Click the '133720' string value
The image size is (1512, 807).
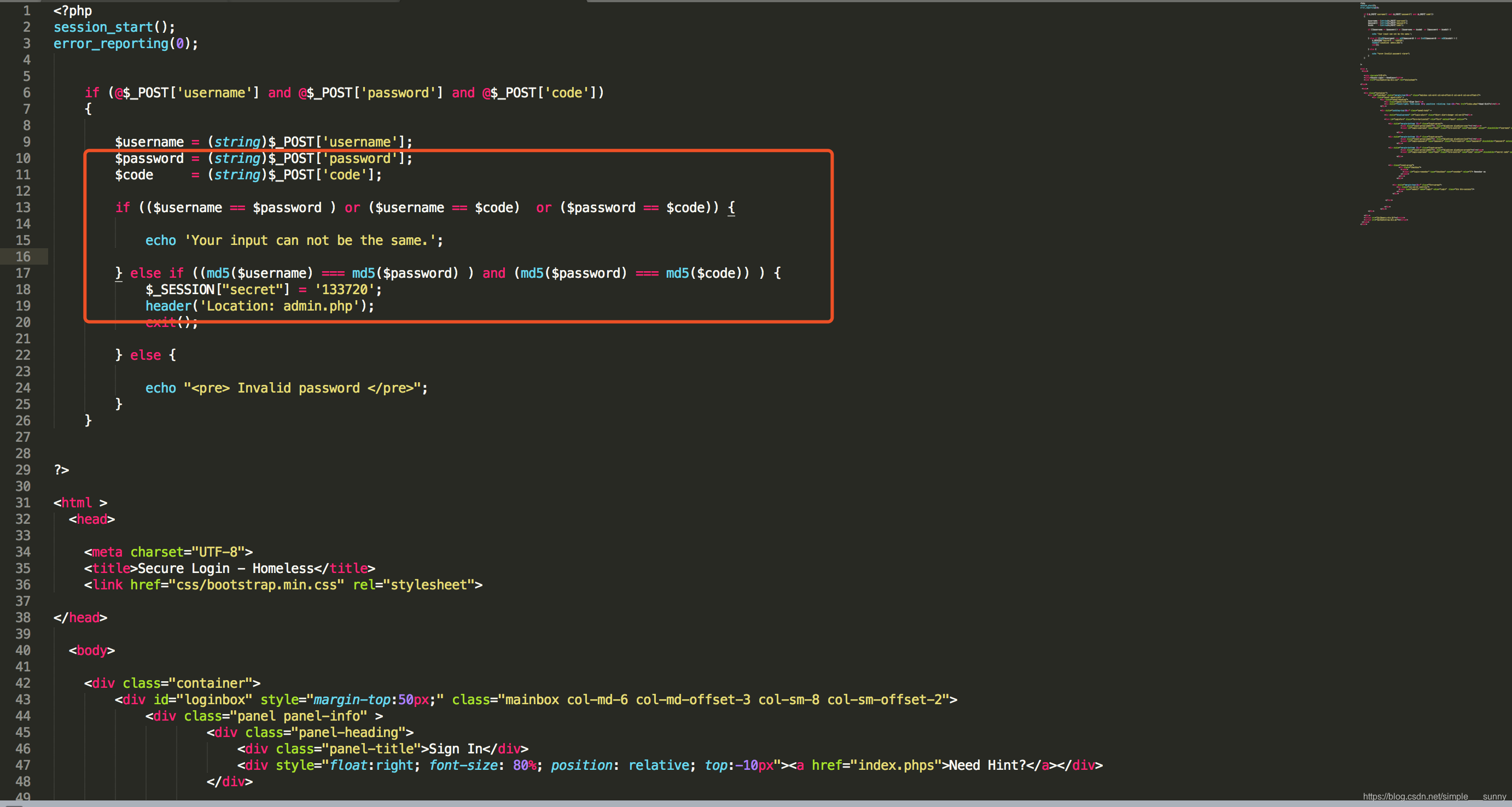[x=345, y=290]
